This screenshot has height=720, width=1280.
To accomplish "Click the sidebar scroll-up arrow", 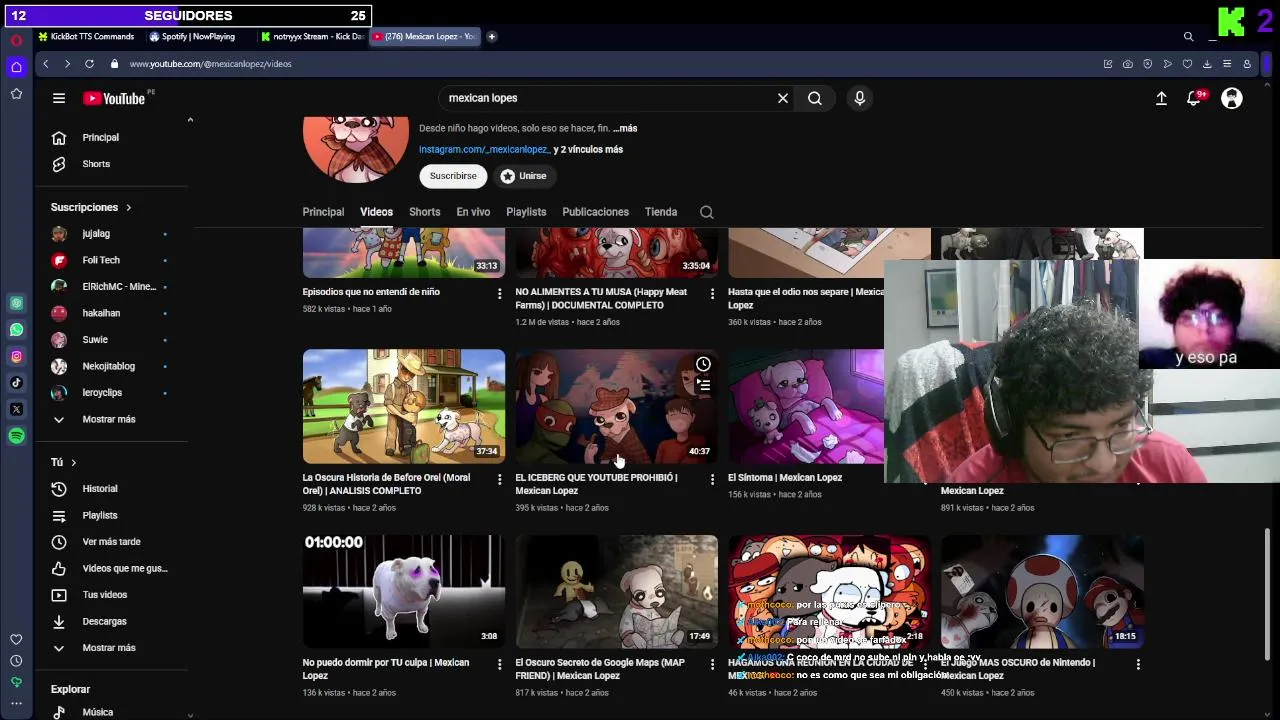I will tap(190, 120).
